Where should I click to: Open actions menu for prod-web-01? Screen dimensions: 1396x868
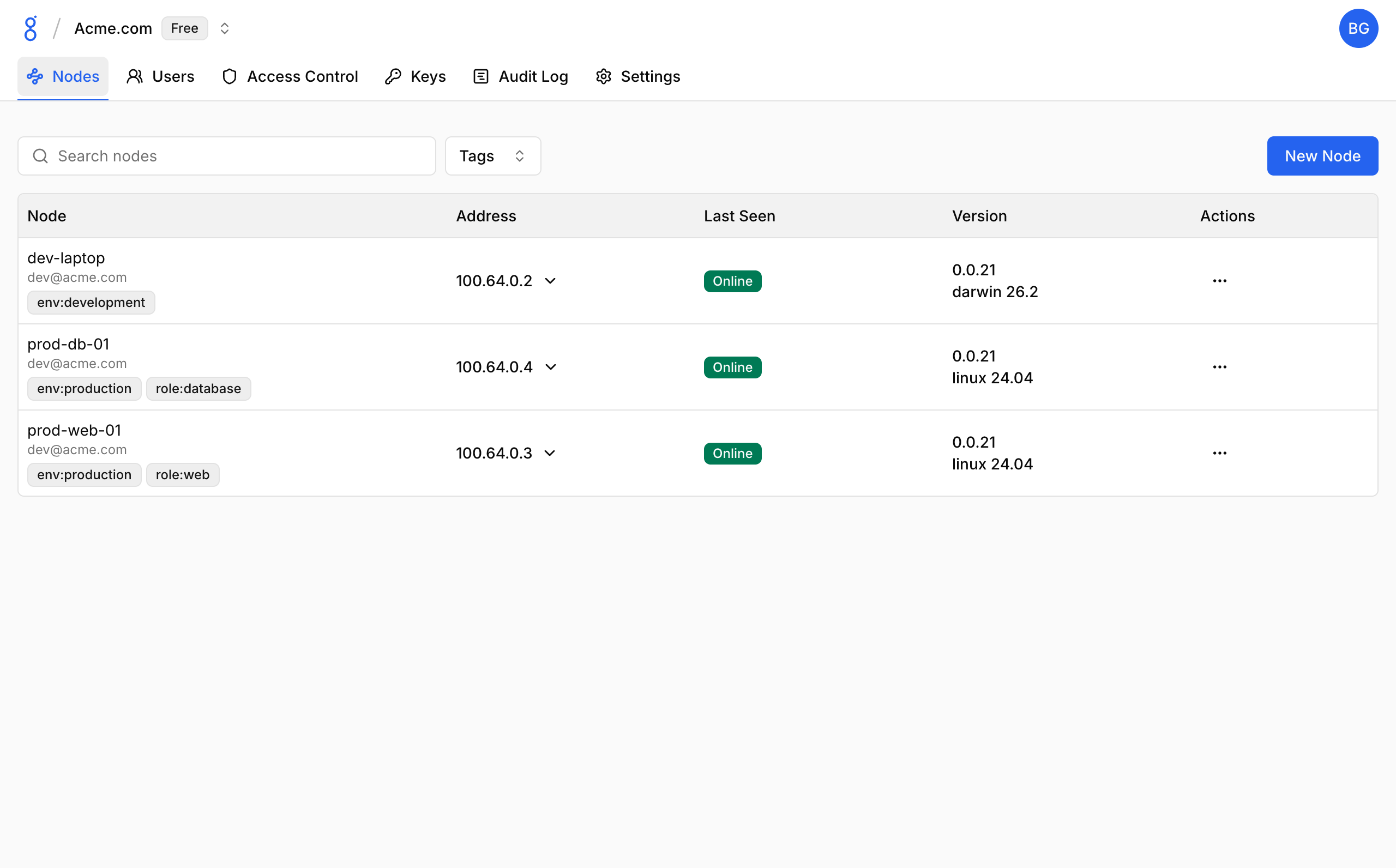pyautogui.click(x=1219, y=453)
